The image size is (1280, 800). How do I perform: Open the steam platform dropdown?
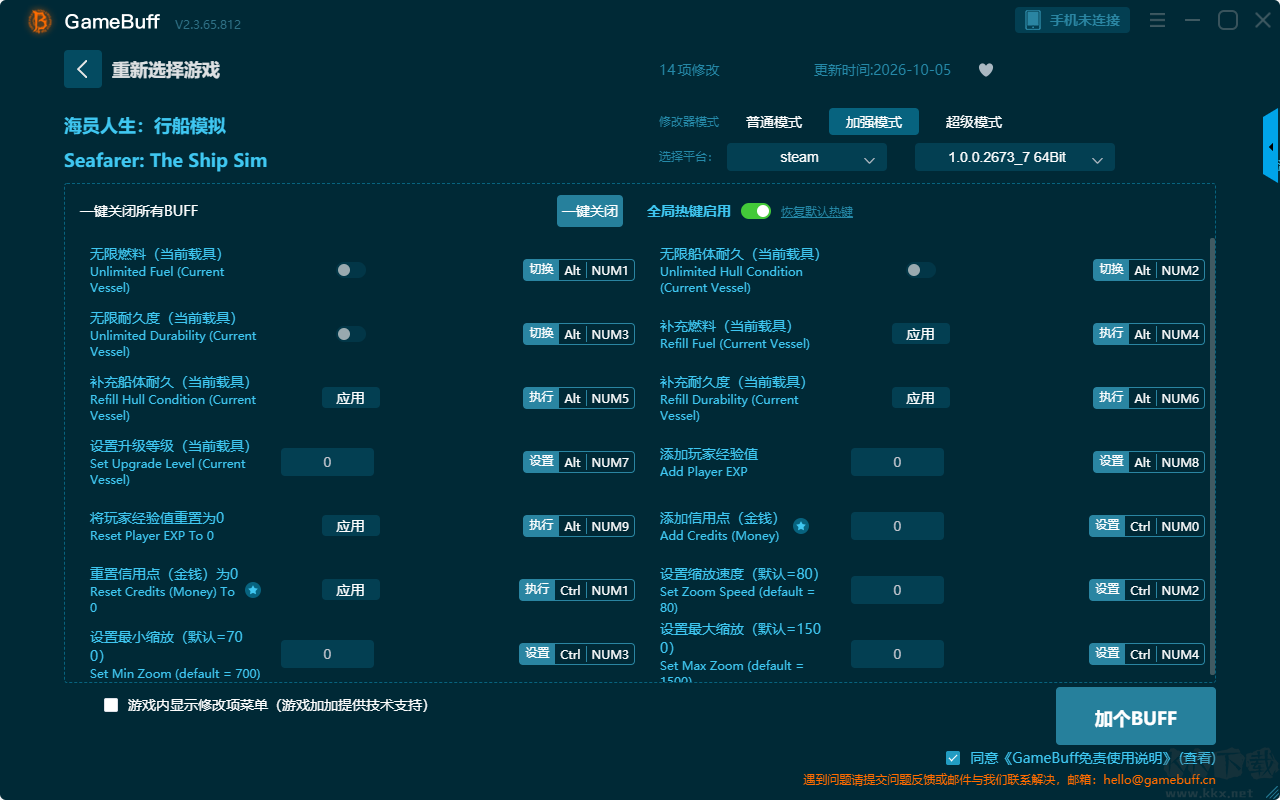(x=807, y=157)
